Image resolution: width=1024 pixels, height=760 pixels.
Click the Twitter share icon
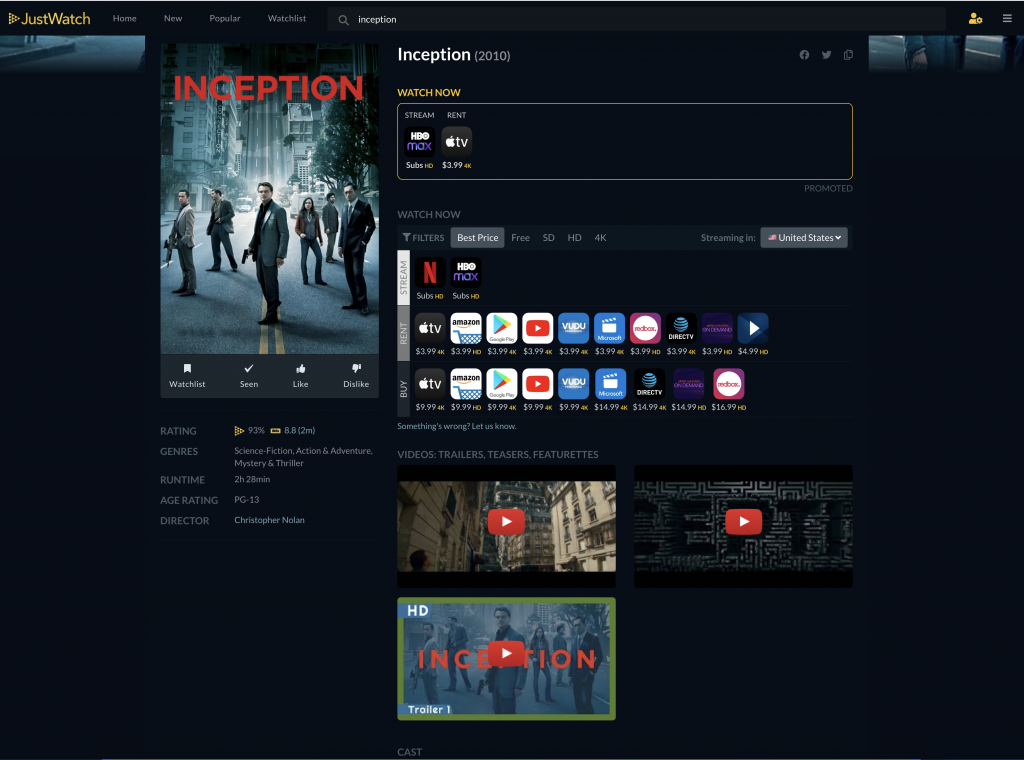tap(826, 55)
